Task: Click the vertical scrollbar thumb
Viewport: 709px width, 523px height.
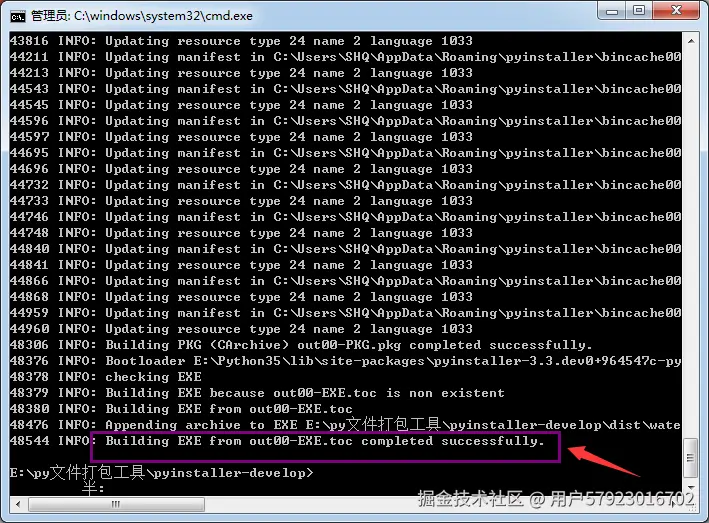Action: click(x=690, y=458)
